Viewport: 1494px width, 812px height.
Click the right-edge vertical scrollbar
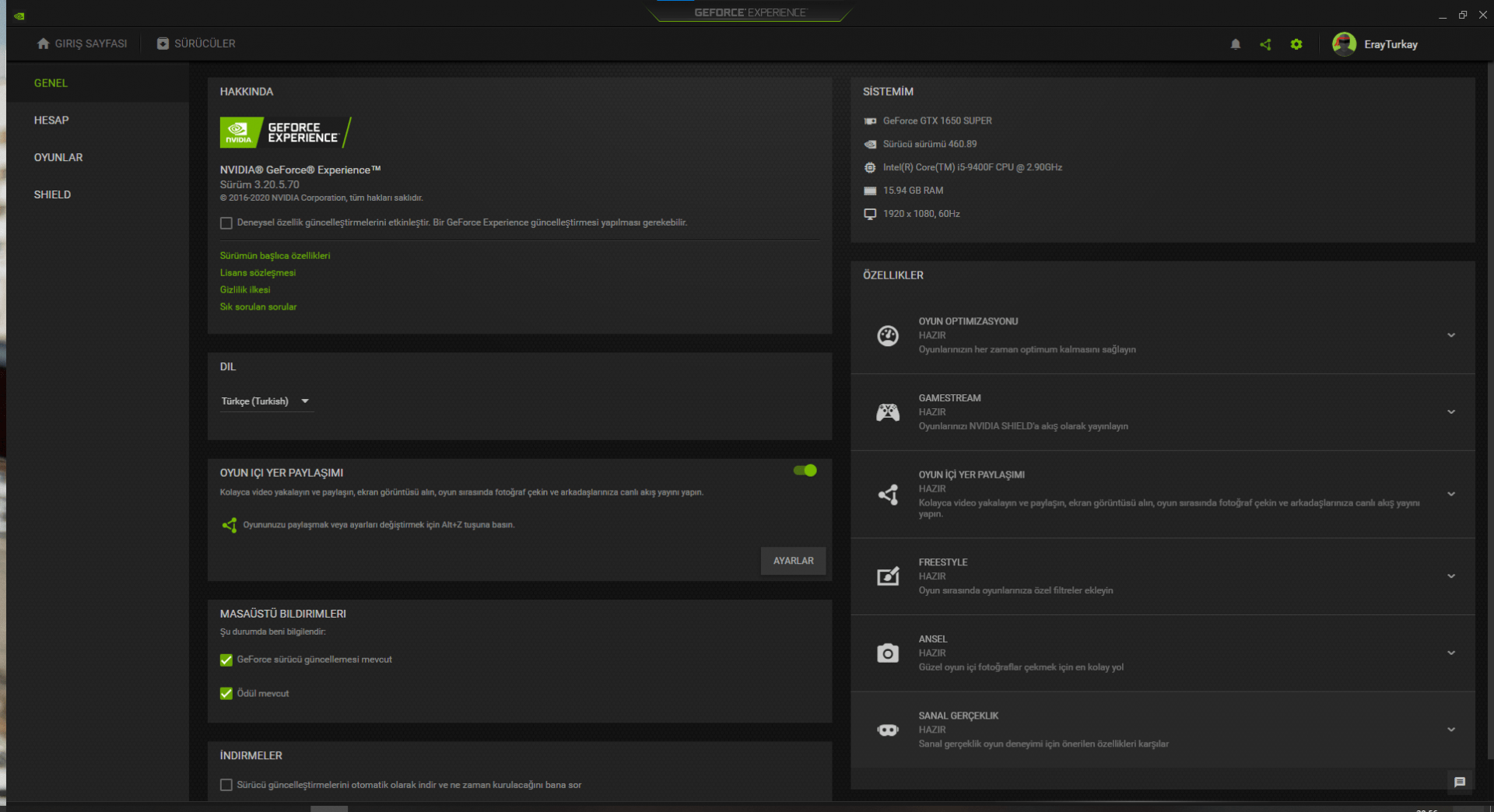(1490, 412)
